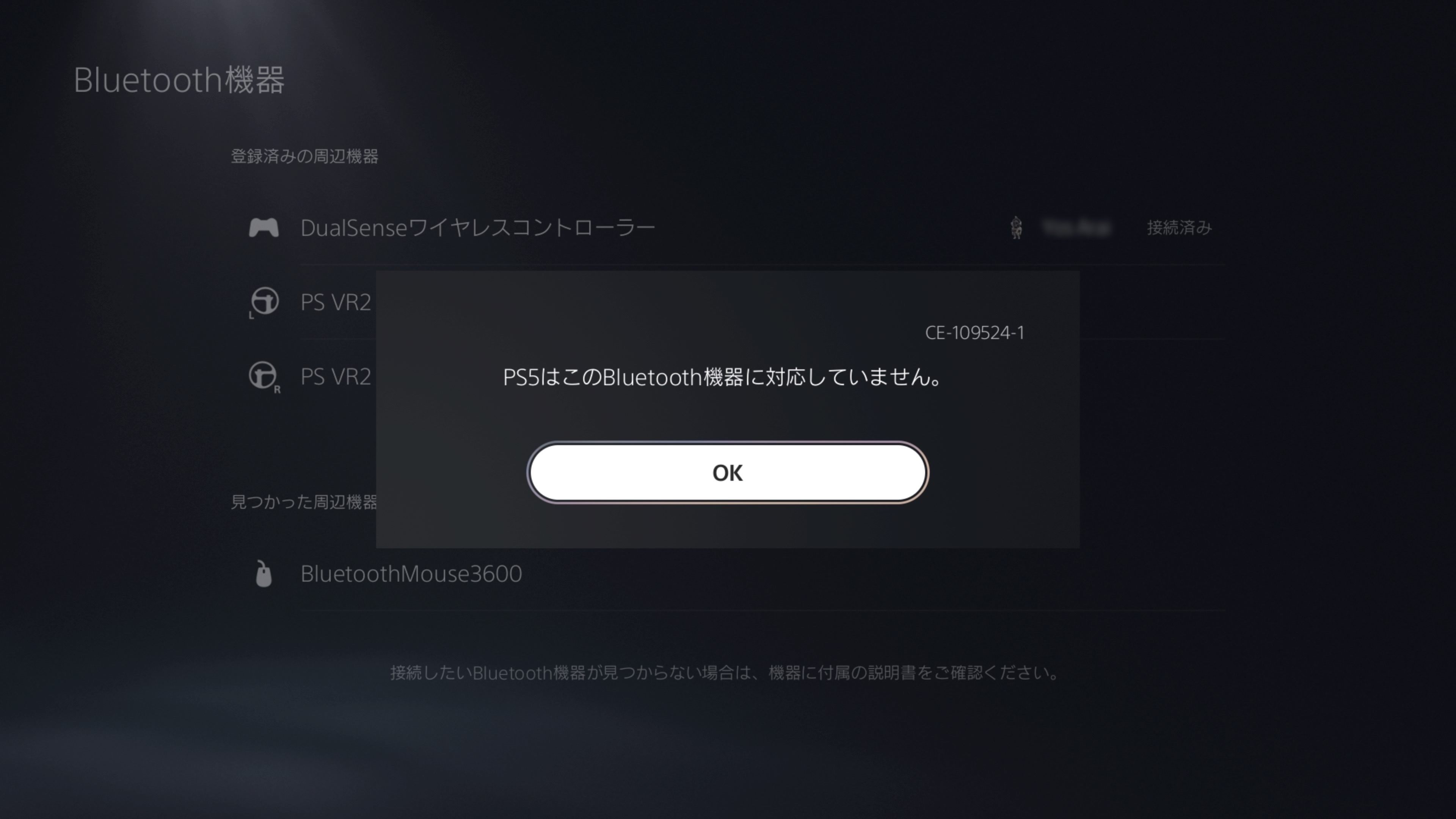Select the 登録済みの周辺機器 section header
This screenshot has width=1456, height=819.
tap(304, 157)
